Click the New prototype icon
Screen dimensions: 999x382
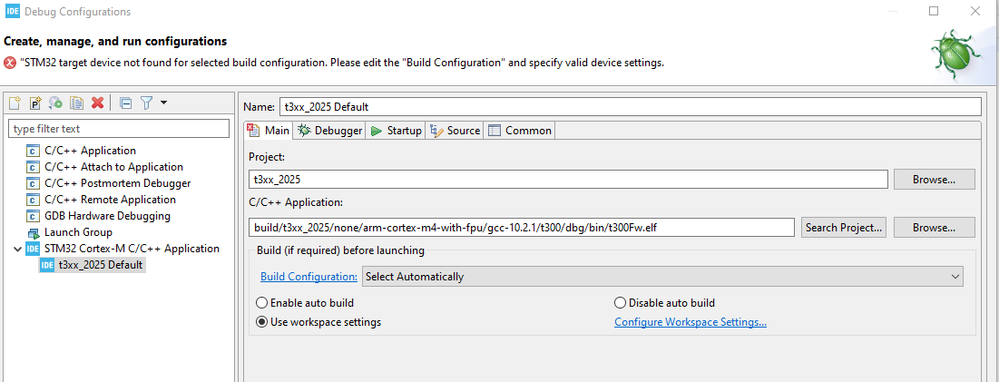36,103
